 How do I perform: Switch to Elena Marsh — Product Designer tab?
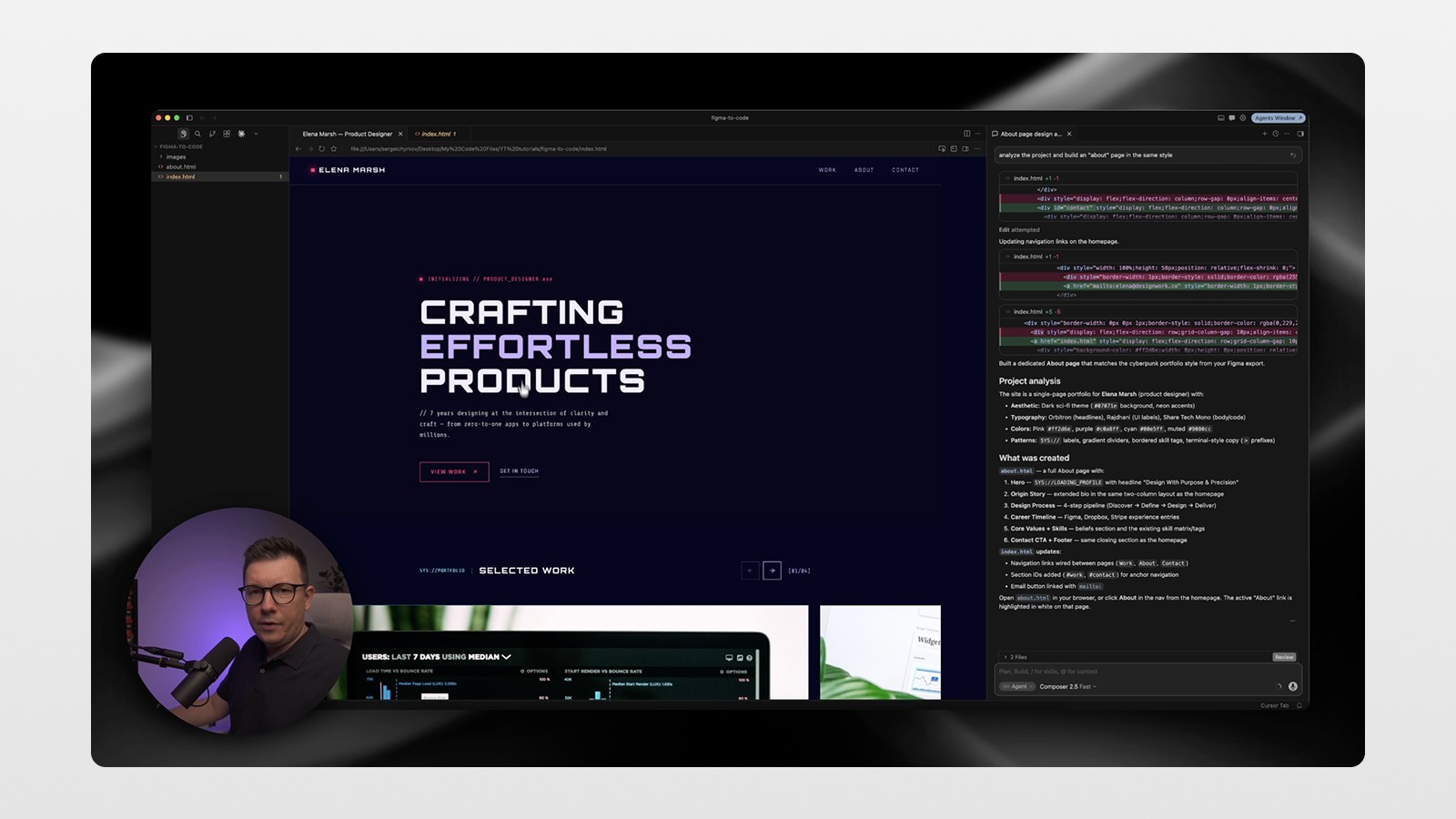(347, 134)
